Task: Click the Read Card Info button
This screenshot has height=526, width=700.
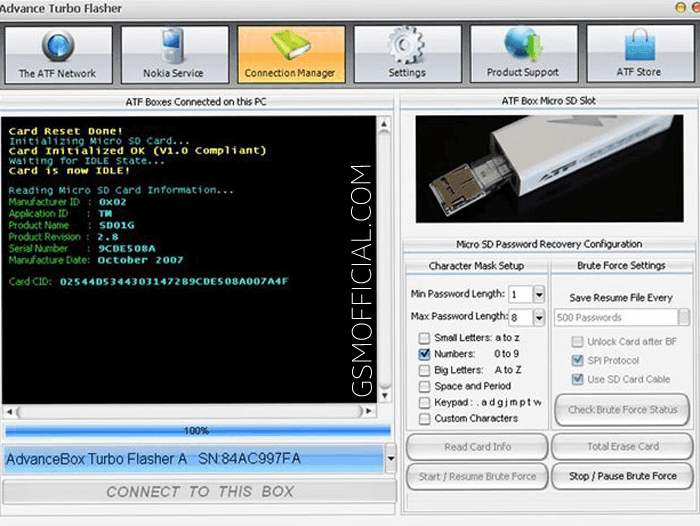Action: pos(476,446)
